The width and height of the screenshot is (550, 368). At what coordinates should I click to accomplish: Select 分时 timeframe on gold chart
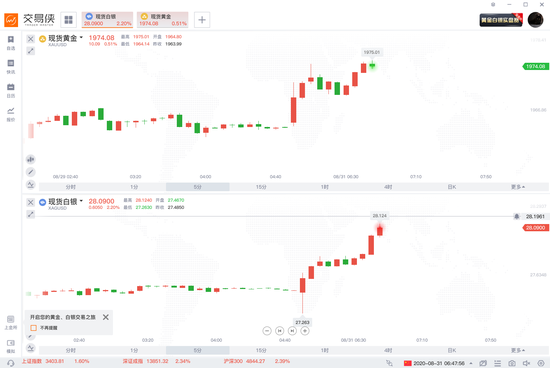click(x=71, y=187)
